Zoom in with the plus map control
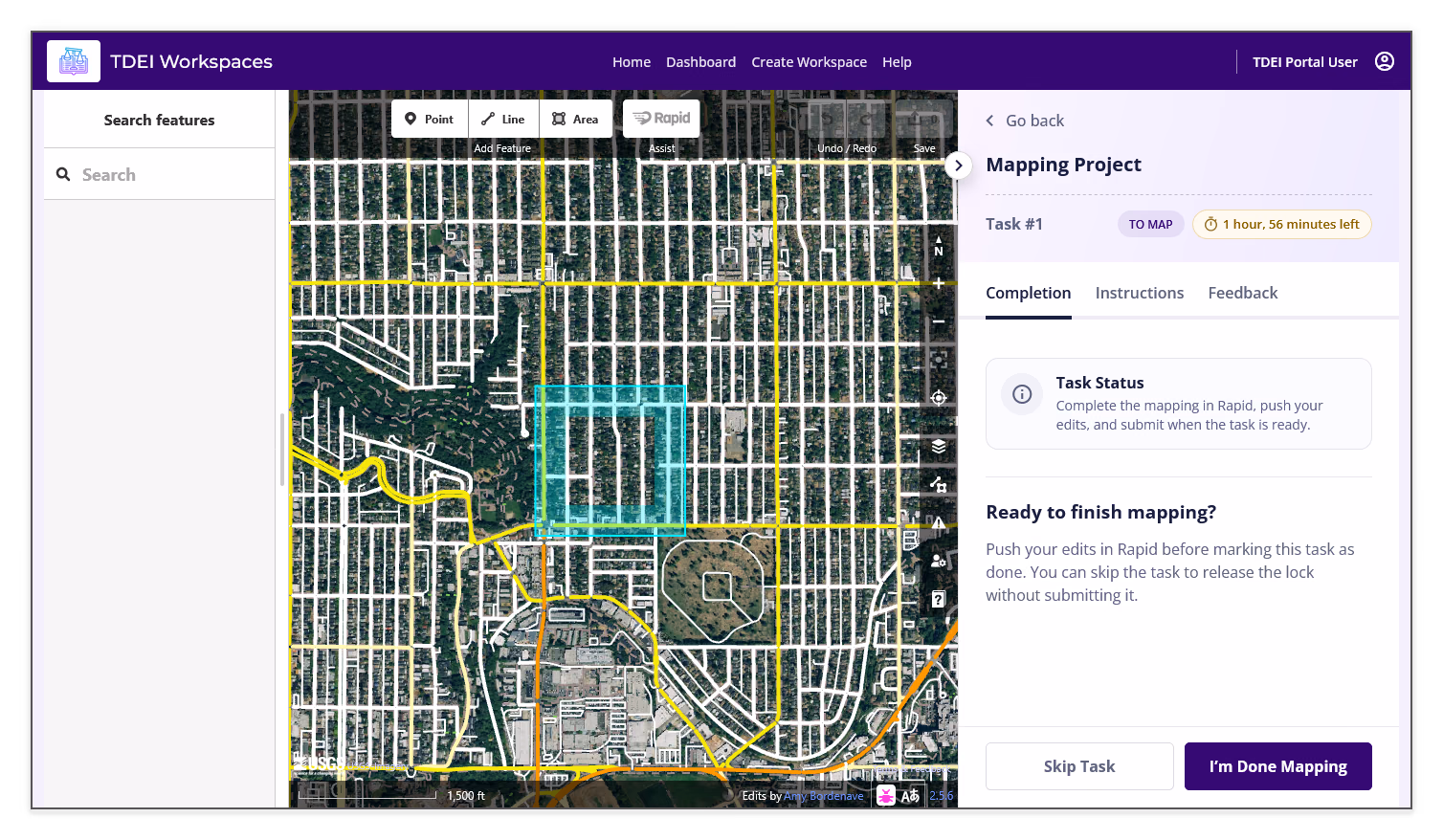This screenshot has height=840, width=1443. (939, 284)
